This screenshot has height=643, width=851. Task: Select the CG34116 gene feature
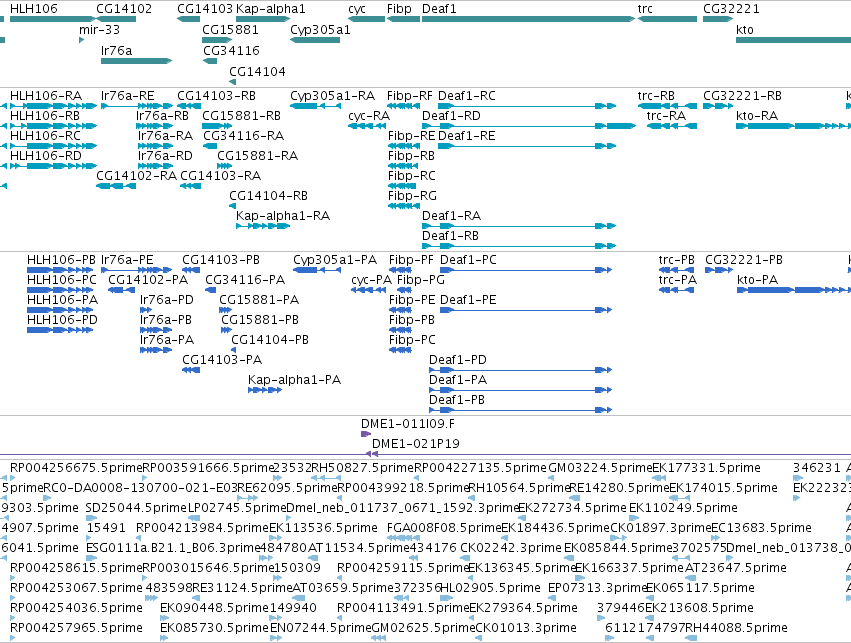coord(210,61)
